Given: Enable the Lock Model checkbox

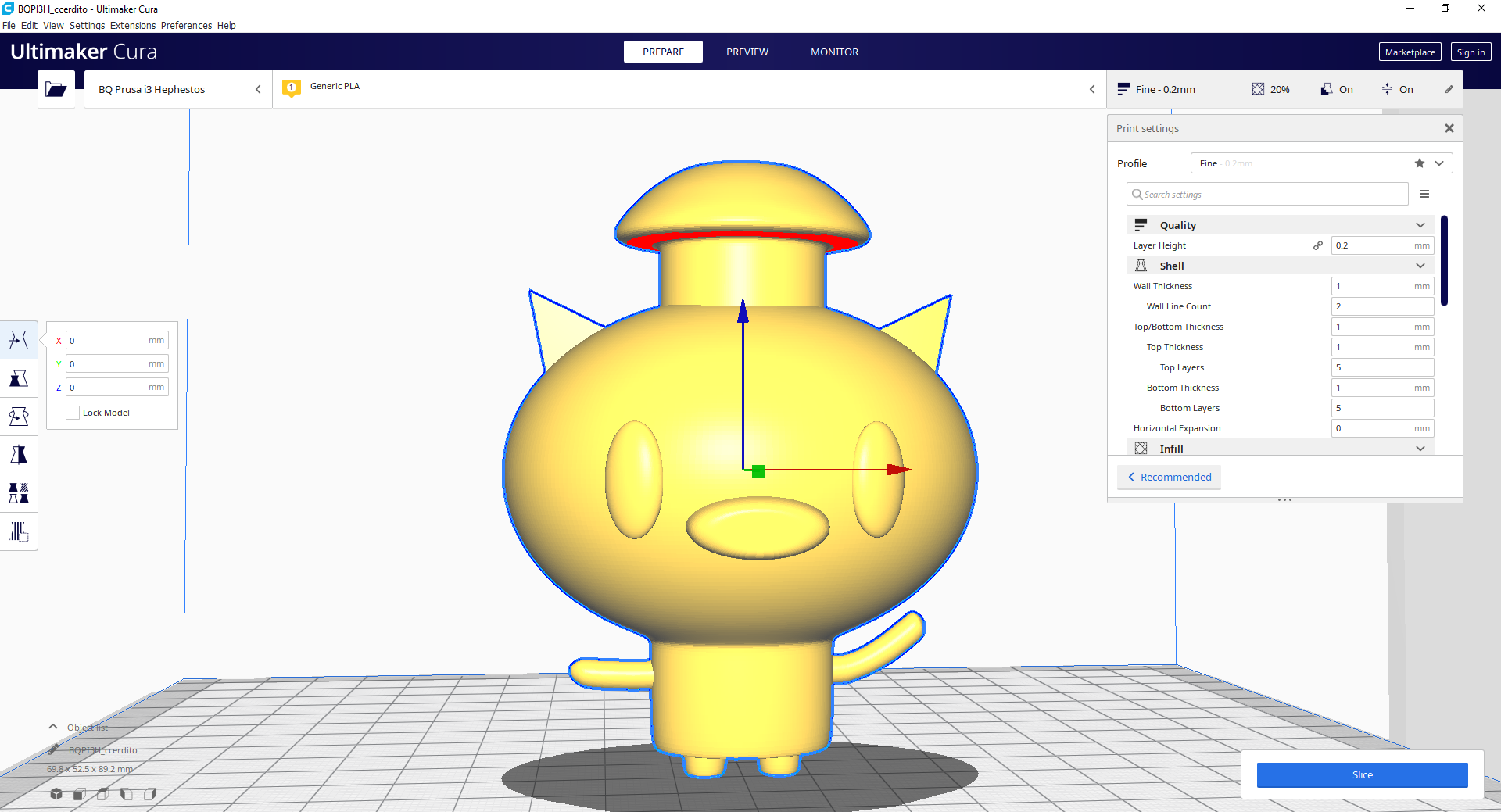Looking at the screenshot, I should [73, 412].
